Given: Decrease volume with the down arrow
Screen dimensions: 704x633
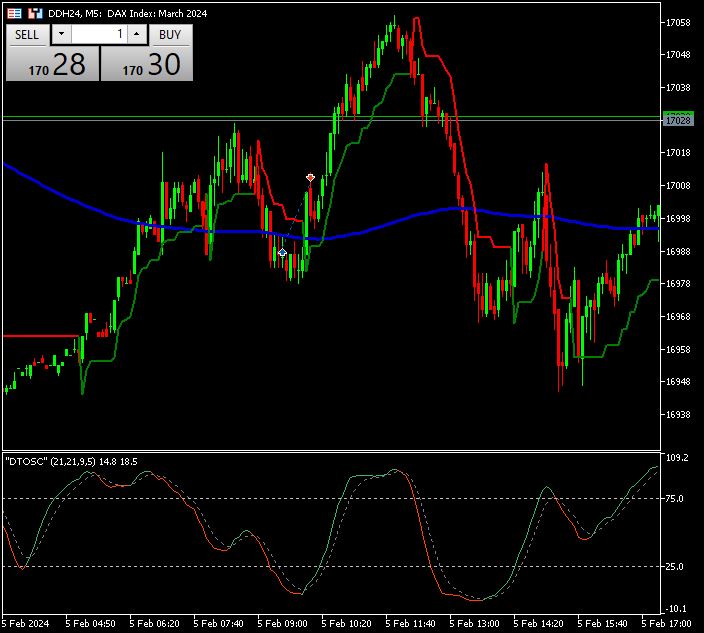Looking at the screenshot, I should (62, 34).
